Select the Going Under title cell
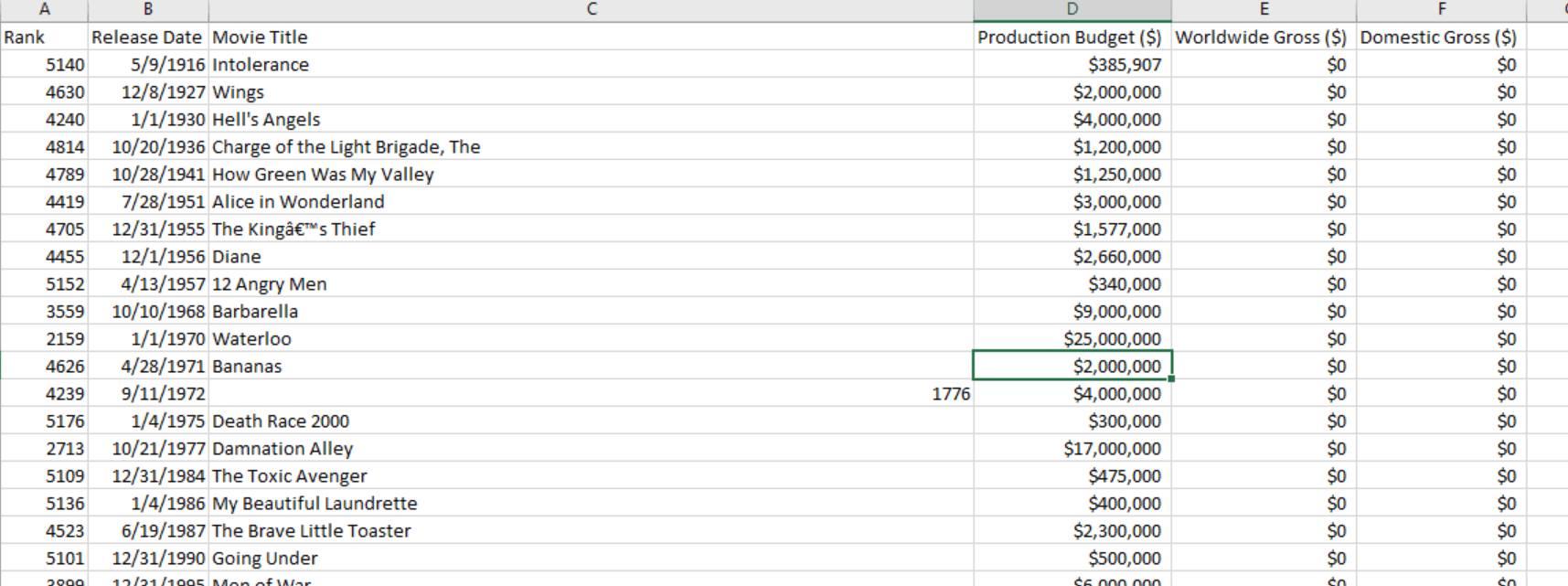This screenshot has width=1568, height=586. 592,558
